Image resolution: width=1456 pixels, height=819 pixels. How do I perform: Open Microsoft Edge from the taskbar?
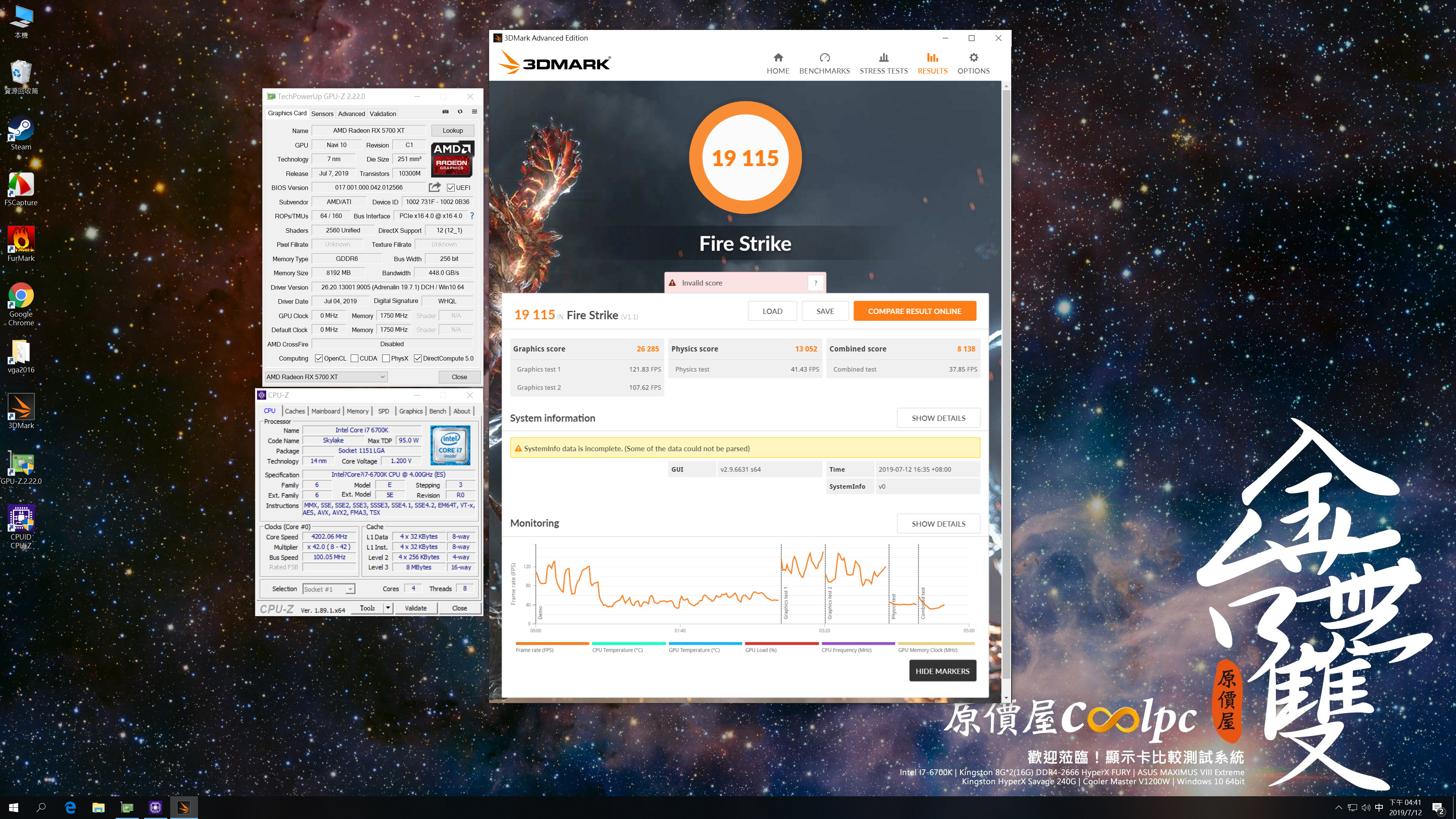[x=70, y=808]
